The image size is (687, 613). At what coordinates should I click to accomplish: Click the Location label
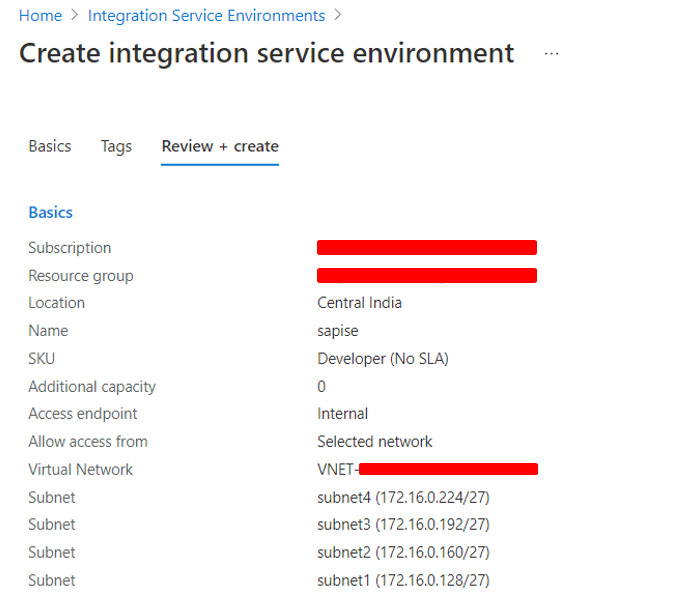pyautogui.click(x=57, y=303)
